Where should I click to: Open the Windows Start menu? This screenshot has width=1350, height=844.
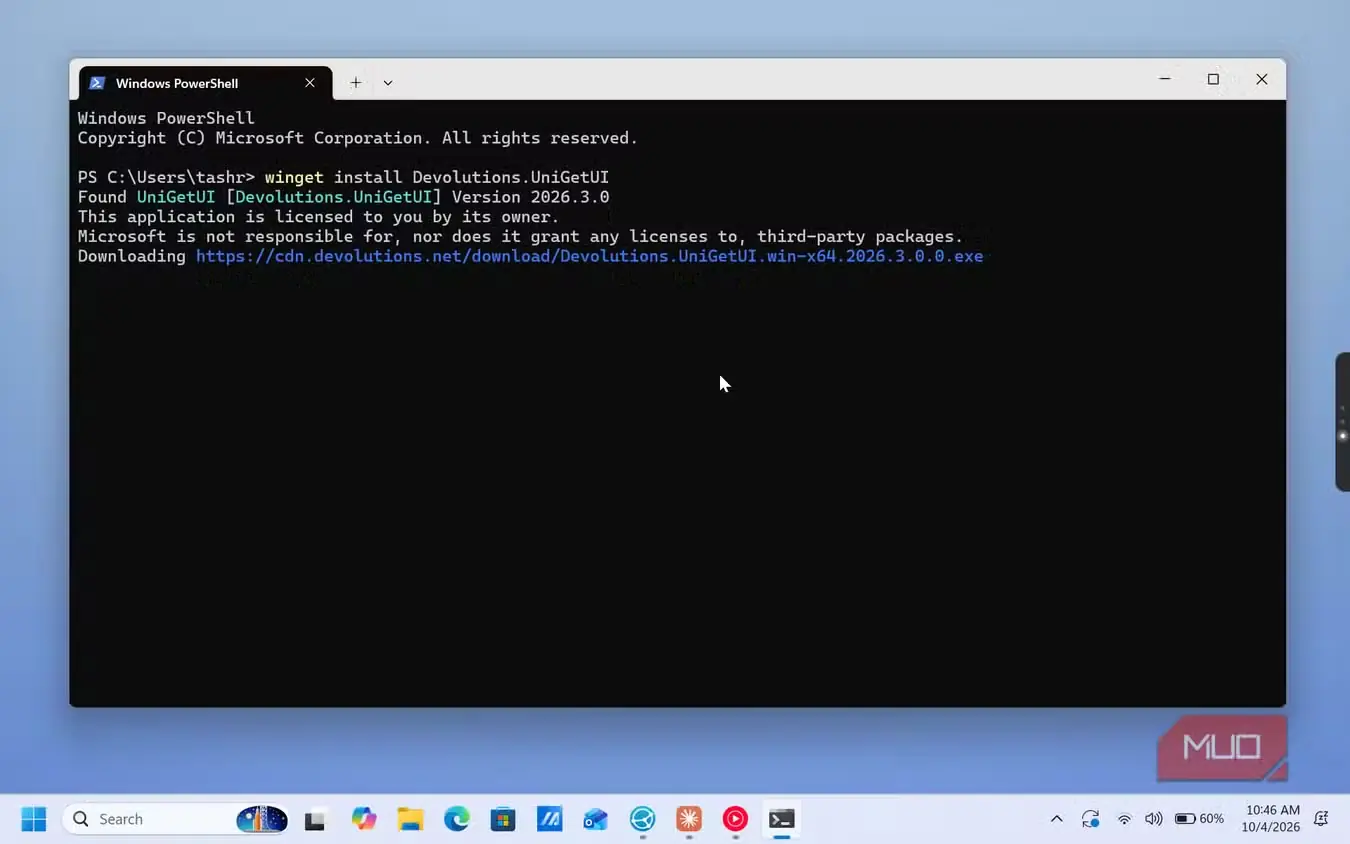tap(34, 819)
